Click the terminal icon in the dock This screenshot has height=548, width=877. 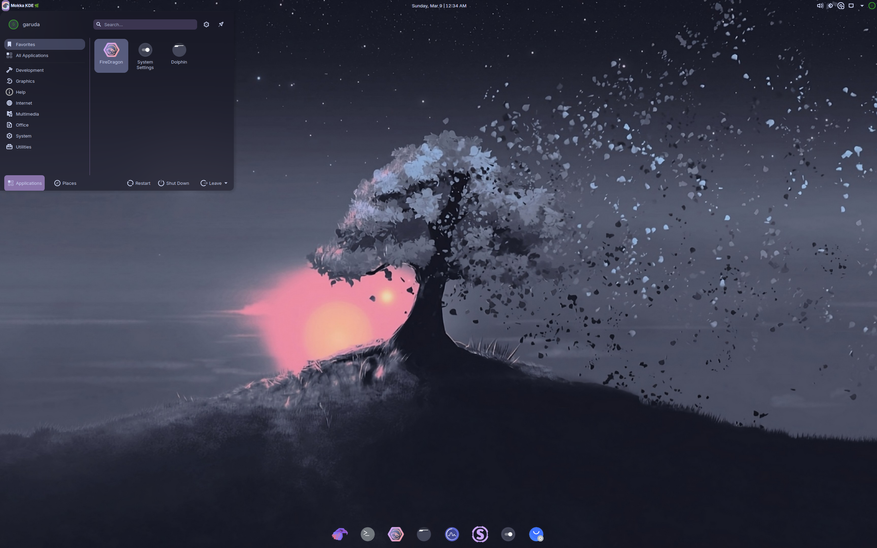[x=367, y=534]
